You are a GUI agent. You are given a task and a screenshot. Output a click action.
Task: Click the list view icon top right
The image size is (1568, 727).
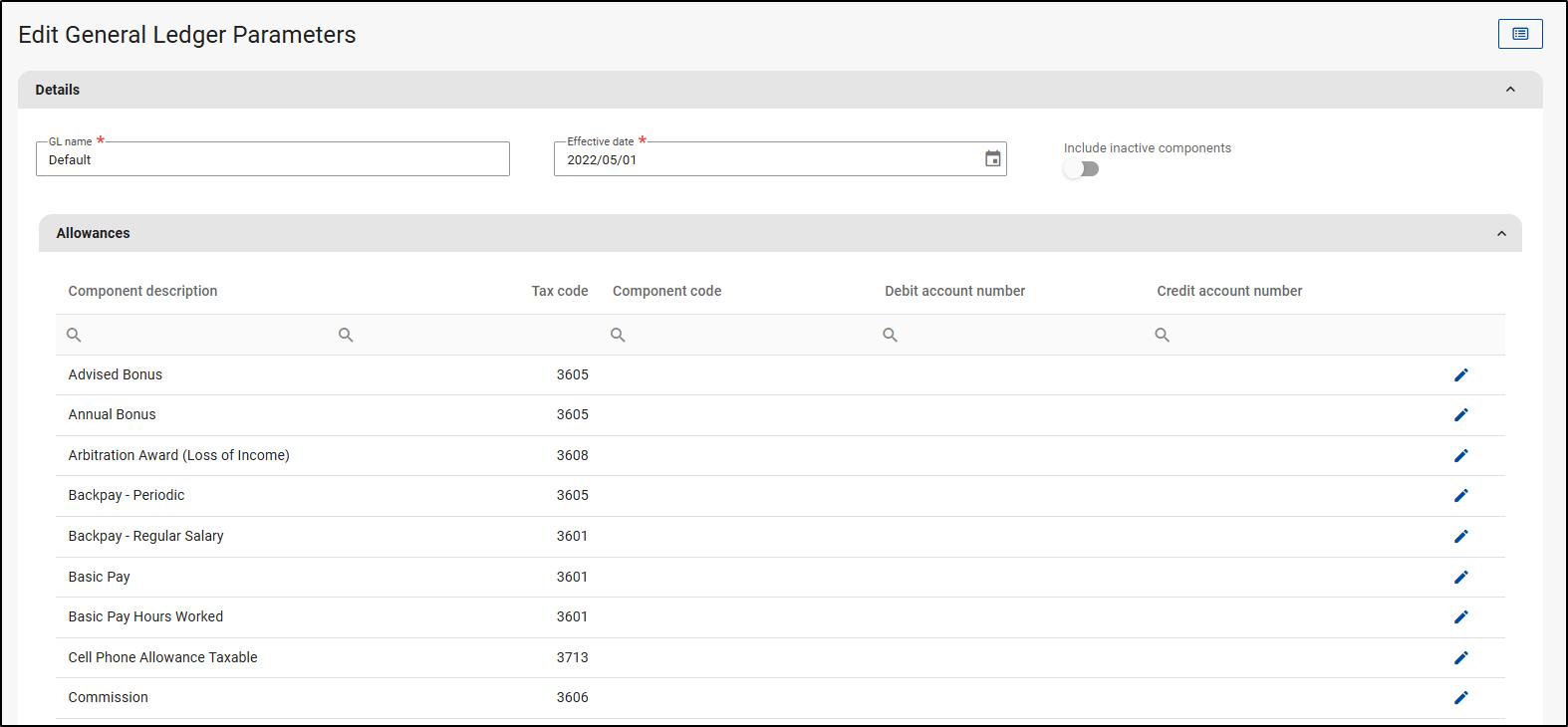point(1519,34)
